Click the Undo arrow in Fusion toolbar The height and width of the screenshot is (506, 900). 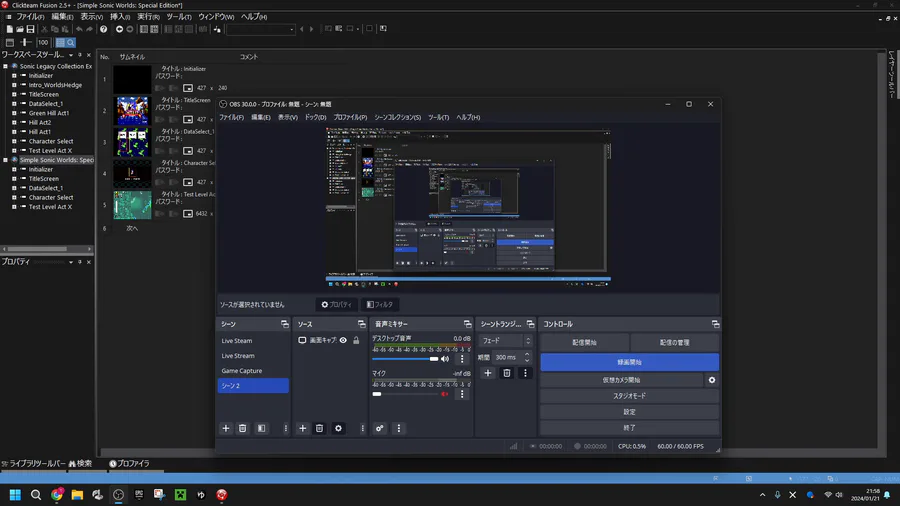(79, 29)
